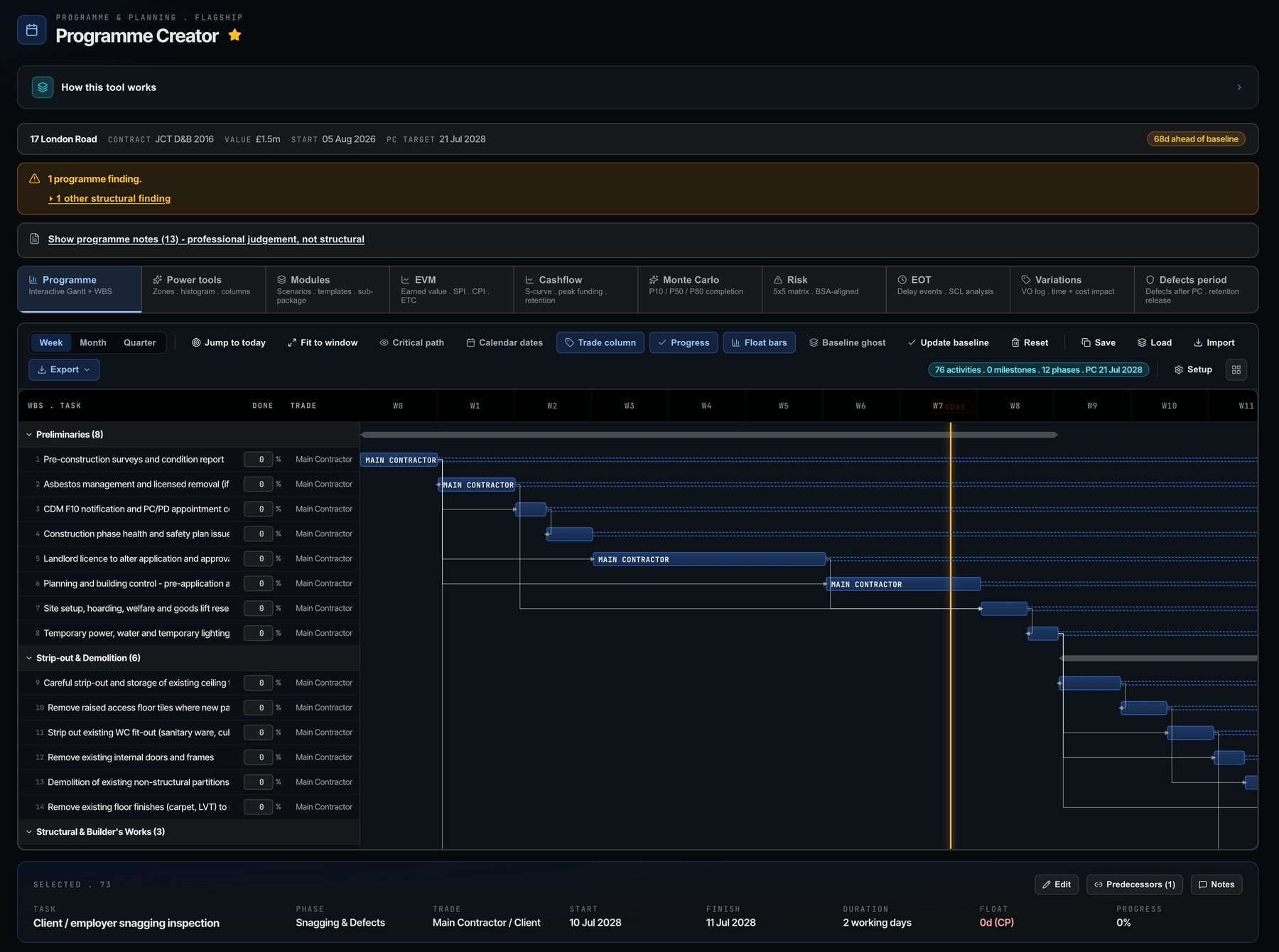This screenshot has height=952, width=1279.
Task: Click the favourite star beside Programme Creator
Action: [x=234, y=35]
